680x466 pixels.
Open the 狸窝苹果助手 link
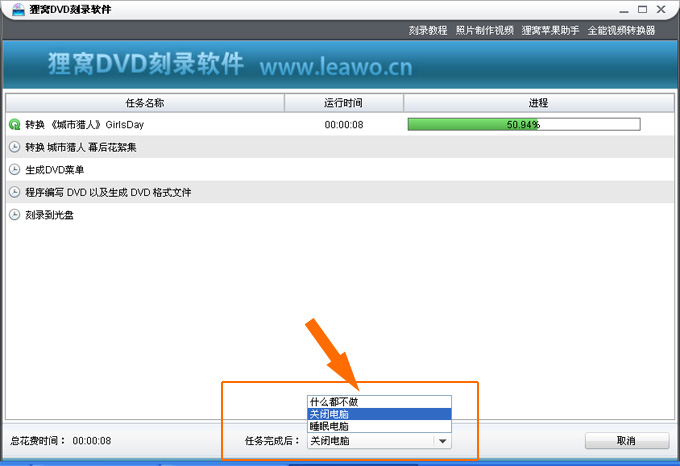point(550,30)
